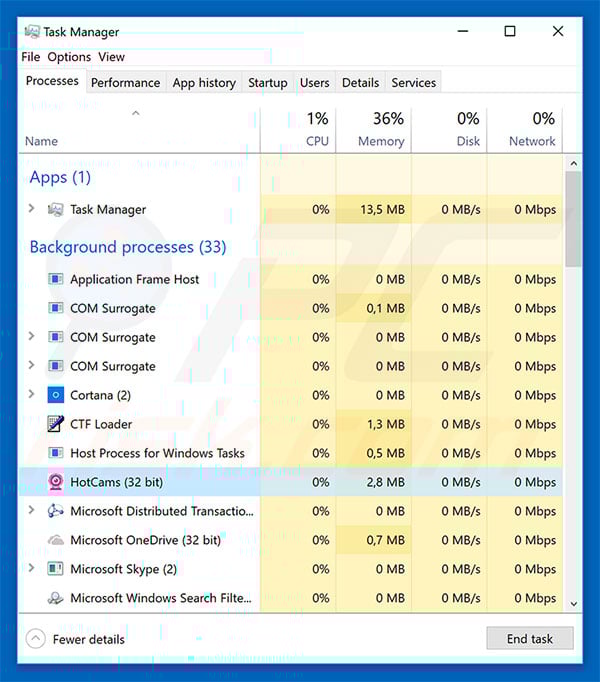Click the Apps (1) group heading
The height and width of the screenshot is (682, 600).
point(60,177)
